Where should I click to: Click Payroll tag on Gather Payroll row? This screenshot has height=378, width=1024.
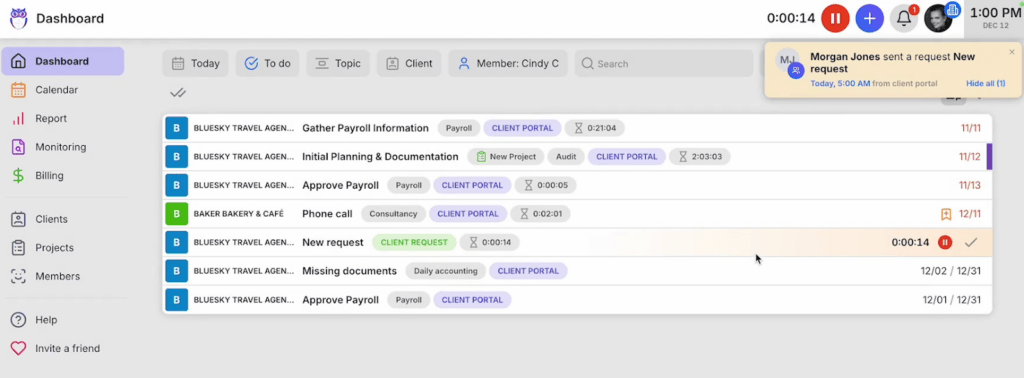point(458,128)
